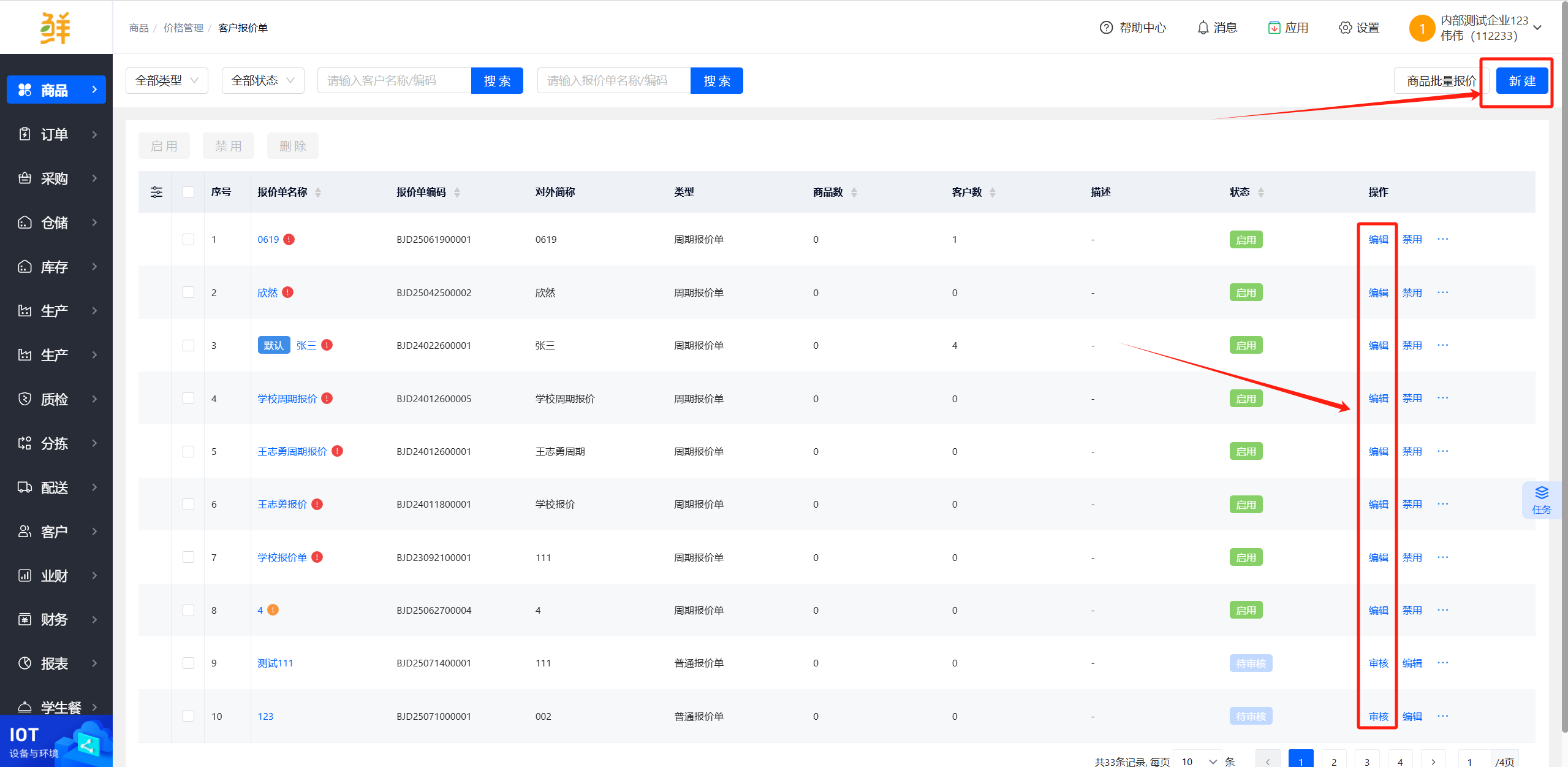Check the checkbox for 王志勇周期报价

click(x=188, y=451)
